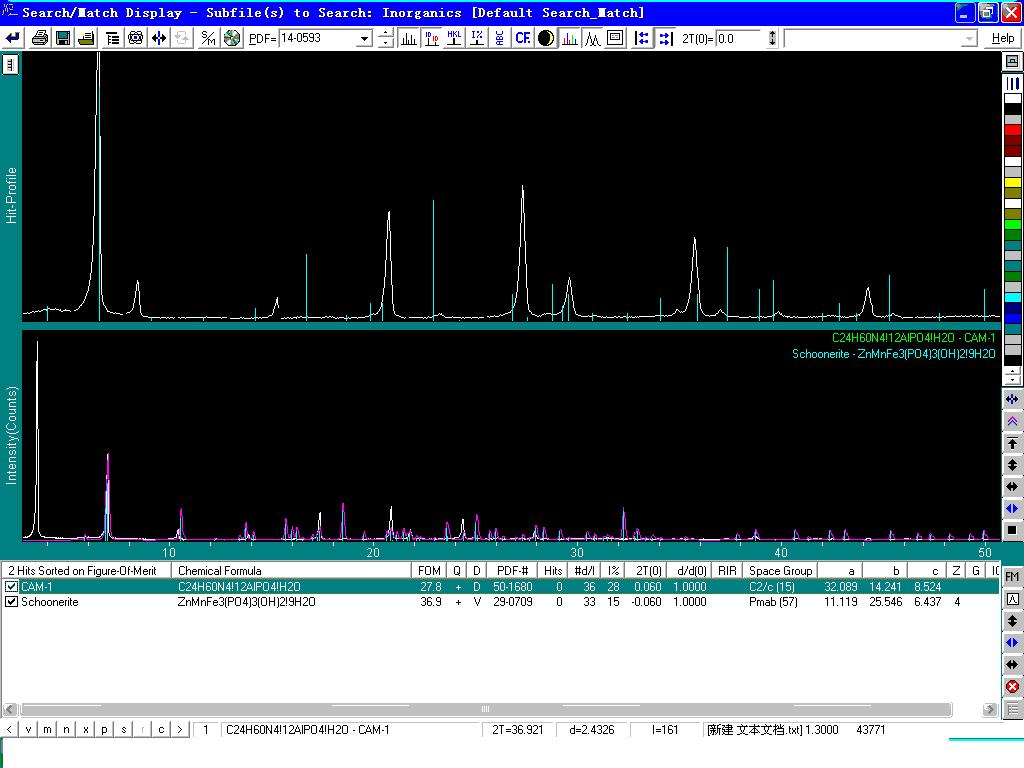
Task: Click the return arrow toolbar icon
Action: point(12,39)
